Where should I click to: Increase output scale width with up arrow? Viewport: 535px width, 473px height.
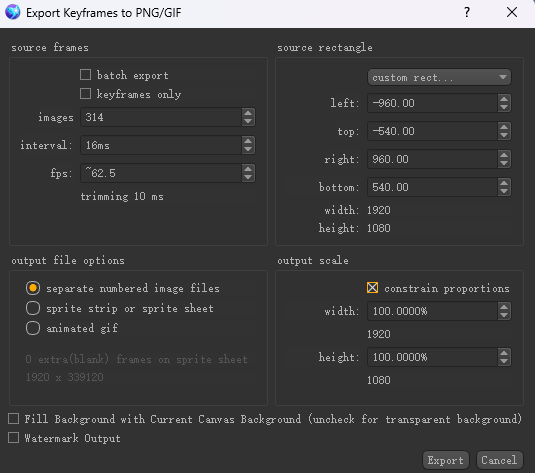tap(504, 307)
